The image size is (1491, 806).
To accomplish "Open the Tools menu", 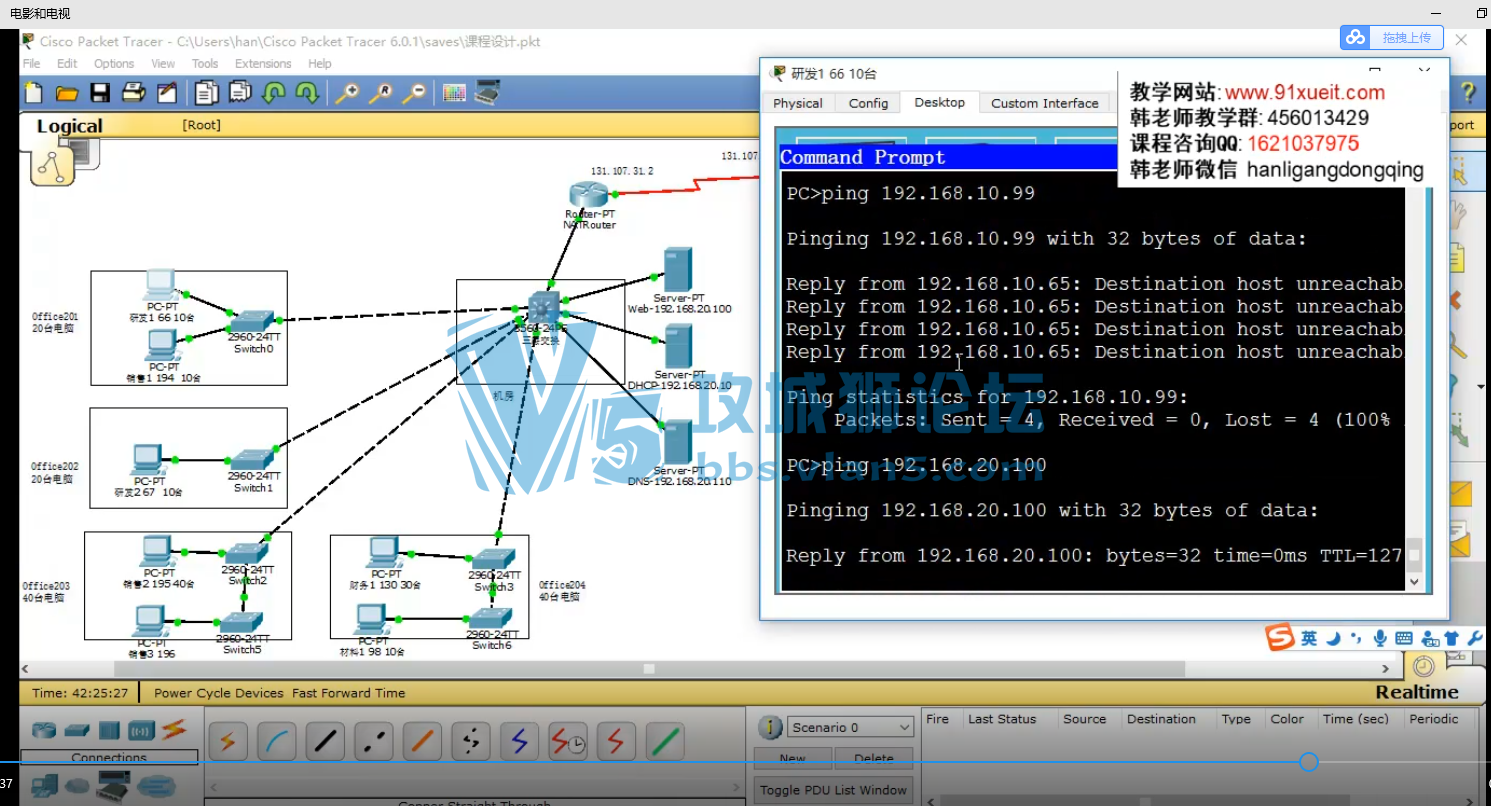I will click(205, 63).
